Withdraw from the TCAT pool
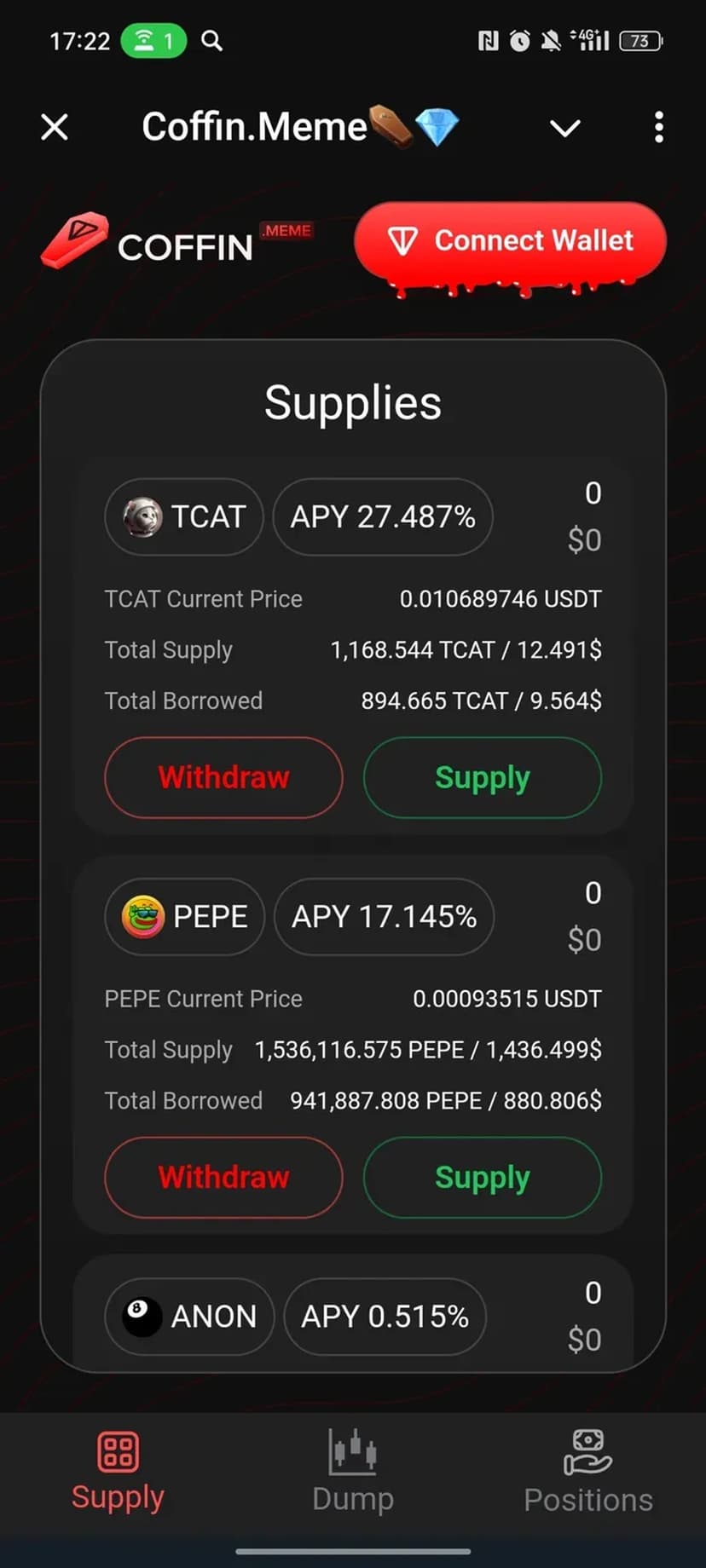 pyautogui.click(x=223, y=777)
